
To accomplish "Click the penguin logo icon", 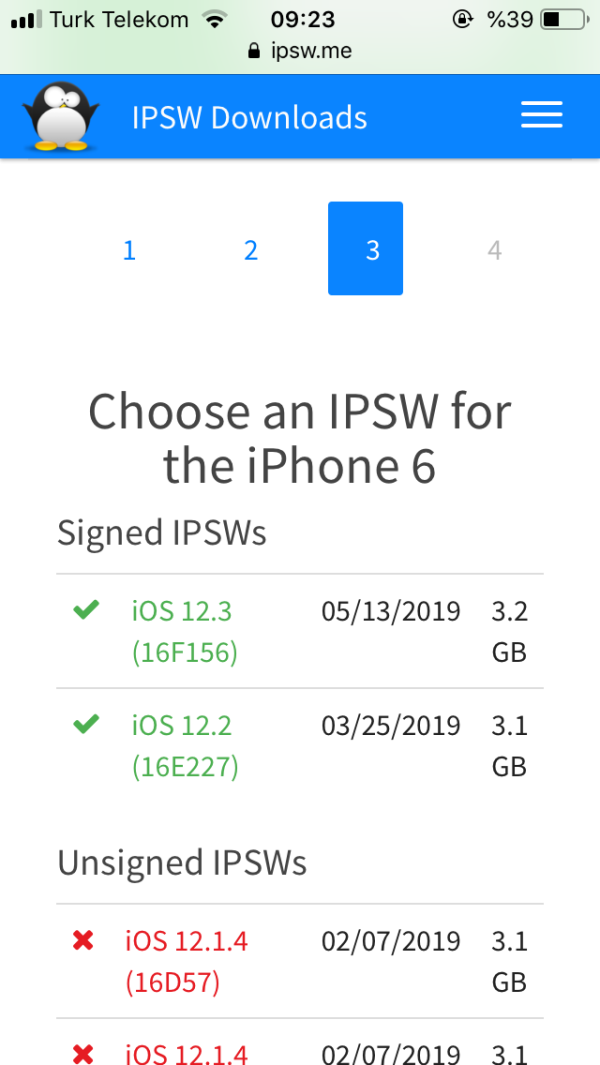I will [61, 116].
